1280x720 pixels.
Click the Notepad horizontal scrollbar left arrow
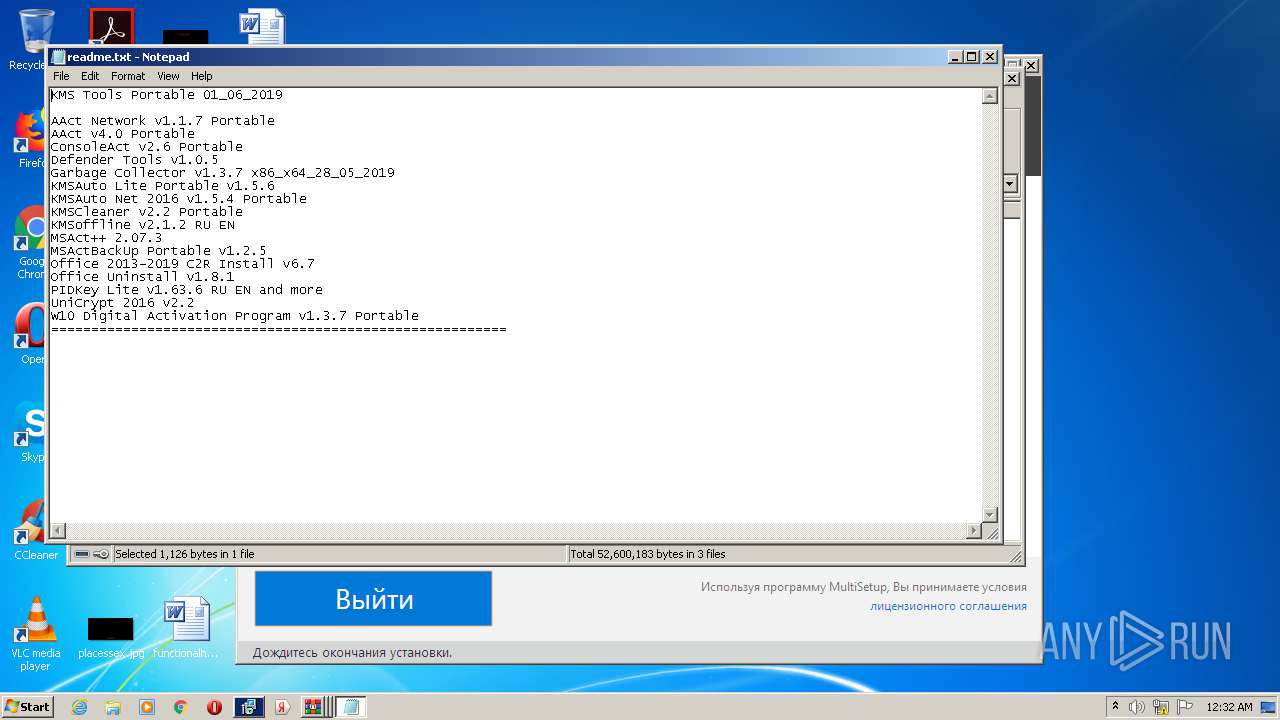pyautogui.click(x=58, y=531)
